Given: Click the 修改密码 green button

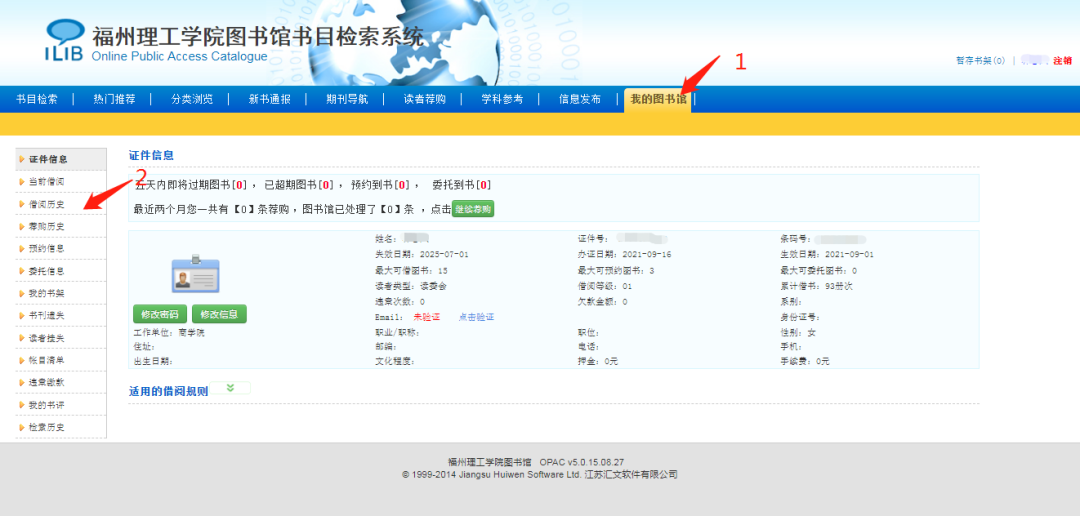Looking at the screenshot, I should click(x=160, y=314).
